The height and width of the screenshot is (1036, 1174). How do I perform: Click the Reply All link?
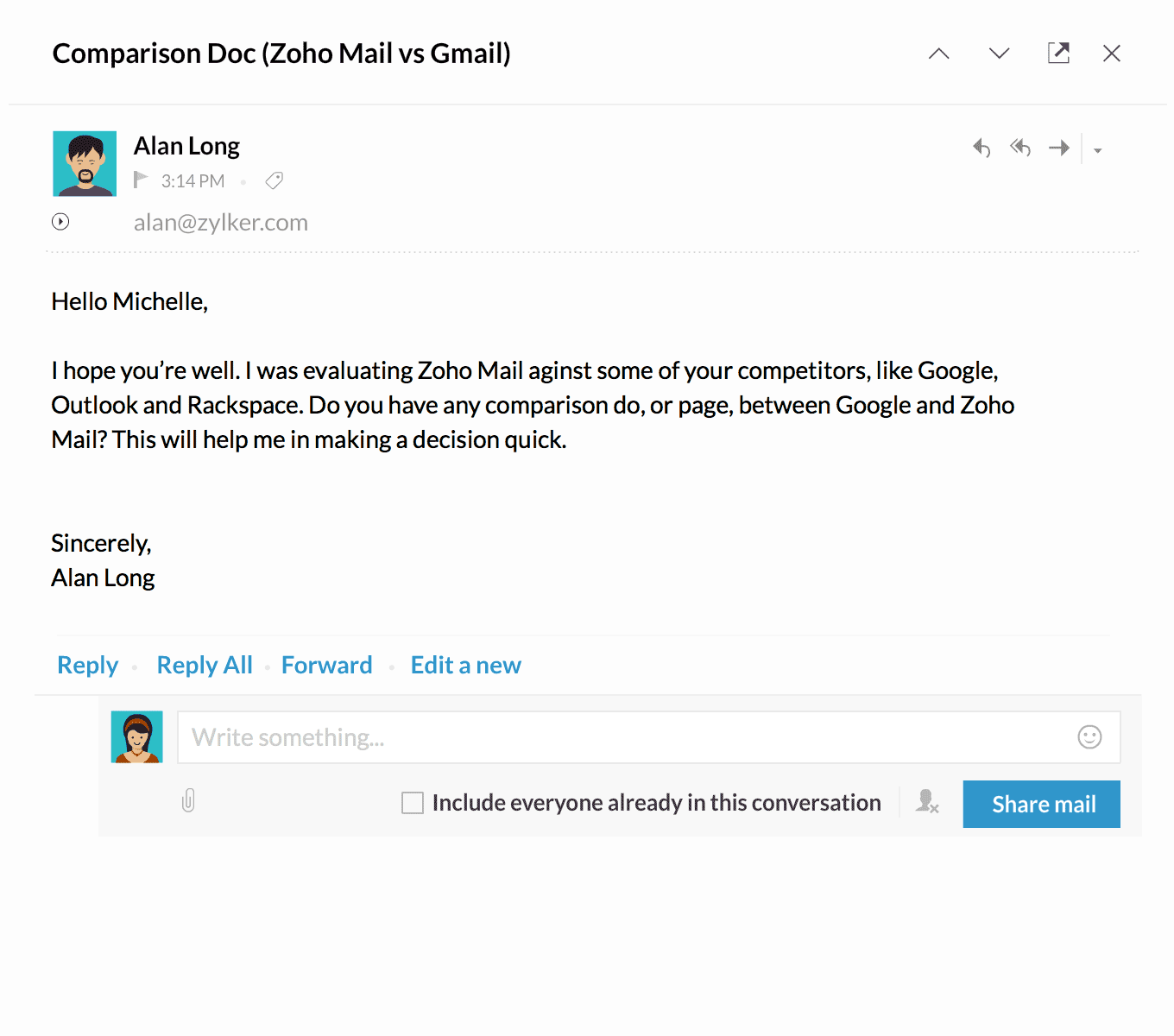point(205,665)
